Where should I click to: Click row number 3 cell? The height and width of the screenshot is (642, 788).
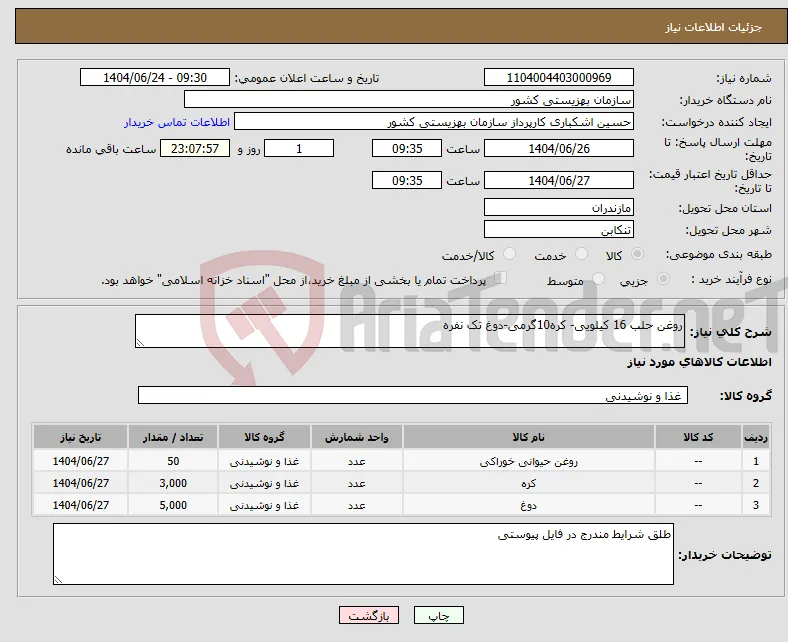click(756, 505)
